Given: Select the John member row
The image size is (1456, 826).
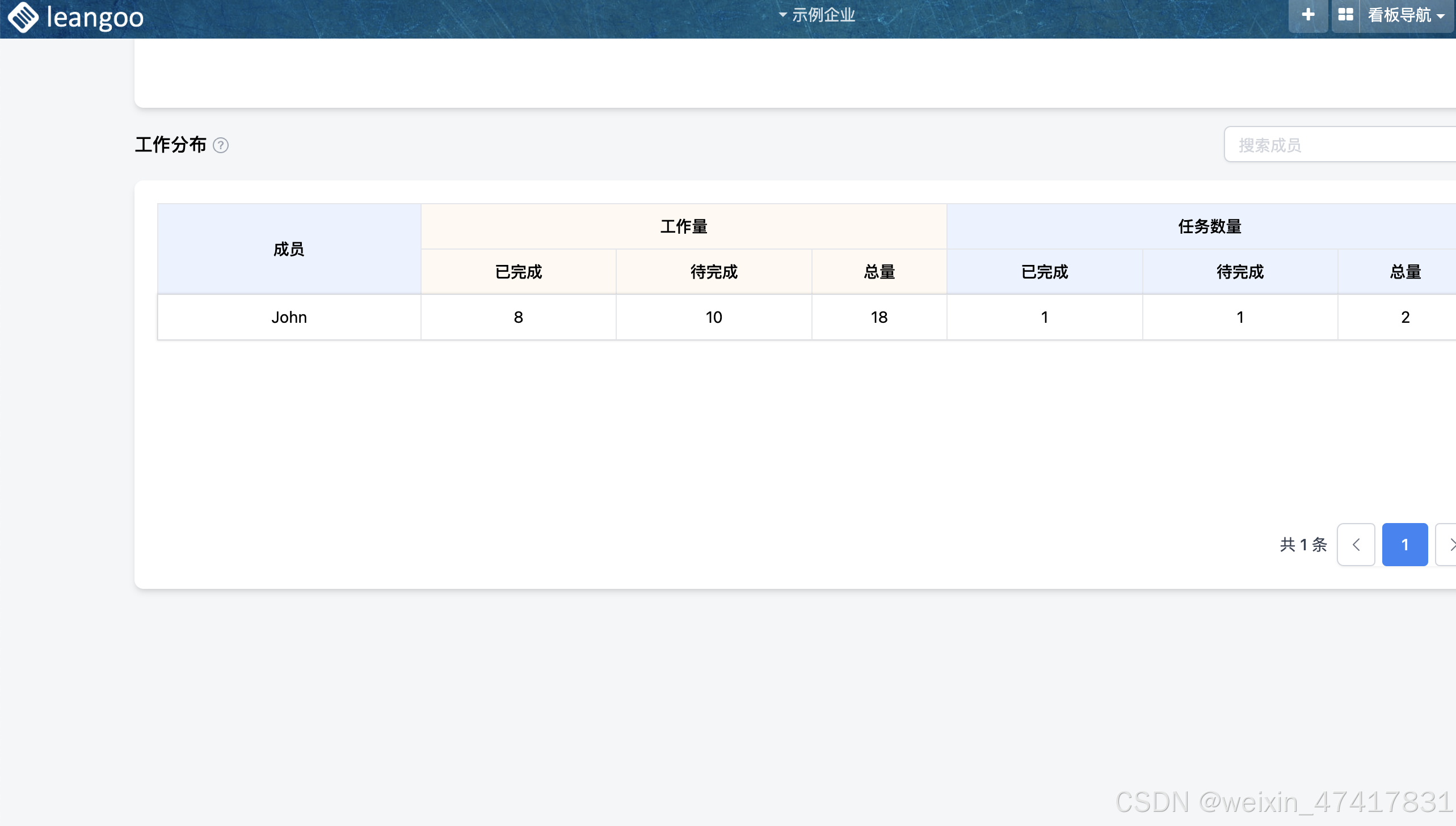Looking at the screenshot, I should [289, 317].
